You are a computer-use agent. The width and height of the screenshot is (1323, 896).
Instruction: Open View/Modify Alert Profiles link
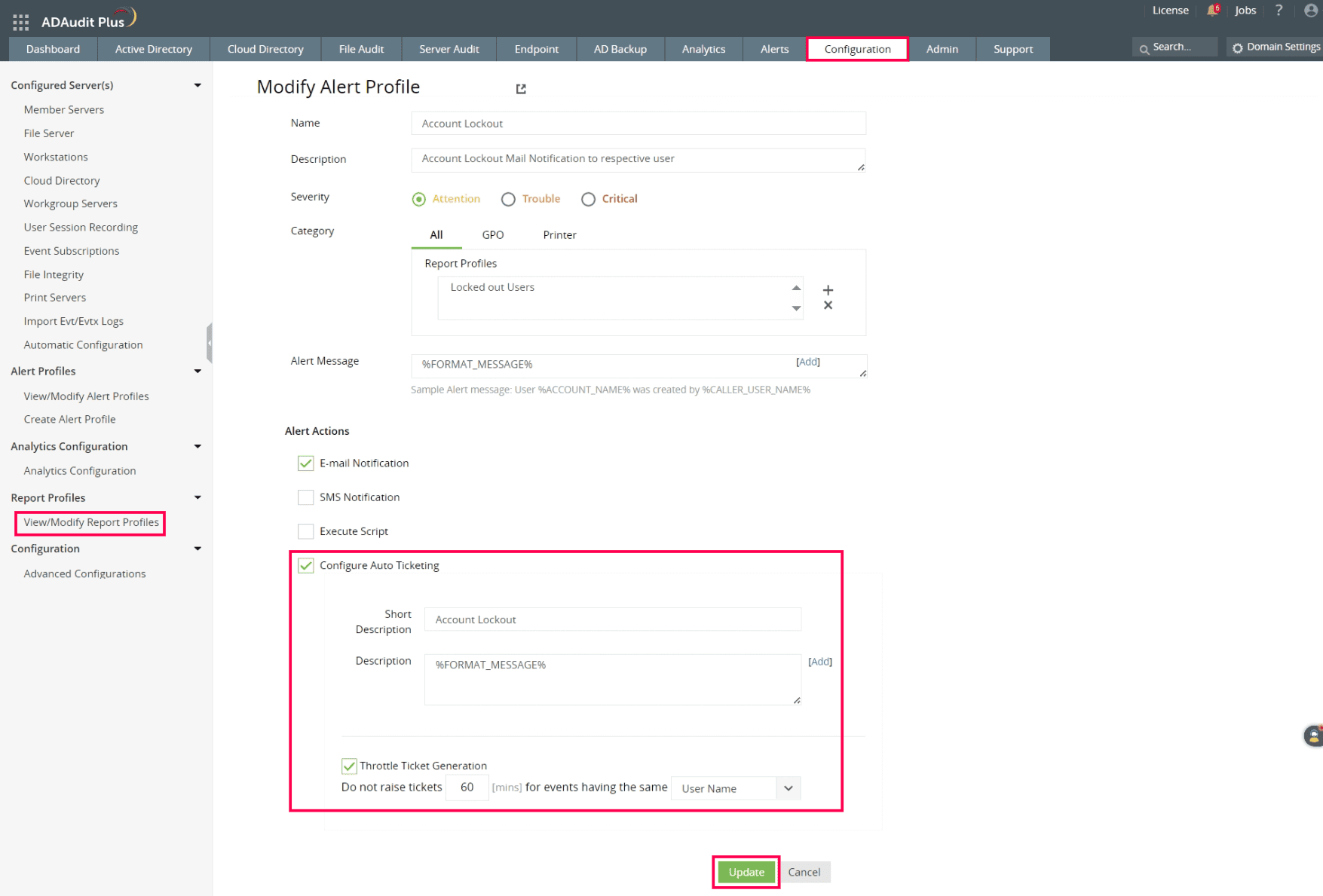tap(87, 396)
